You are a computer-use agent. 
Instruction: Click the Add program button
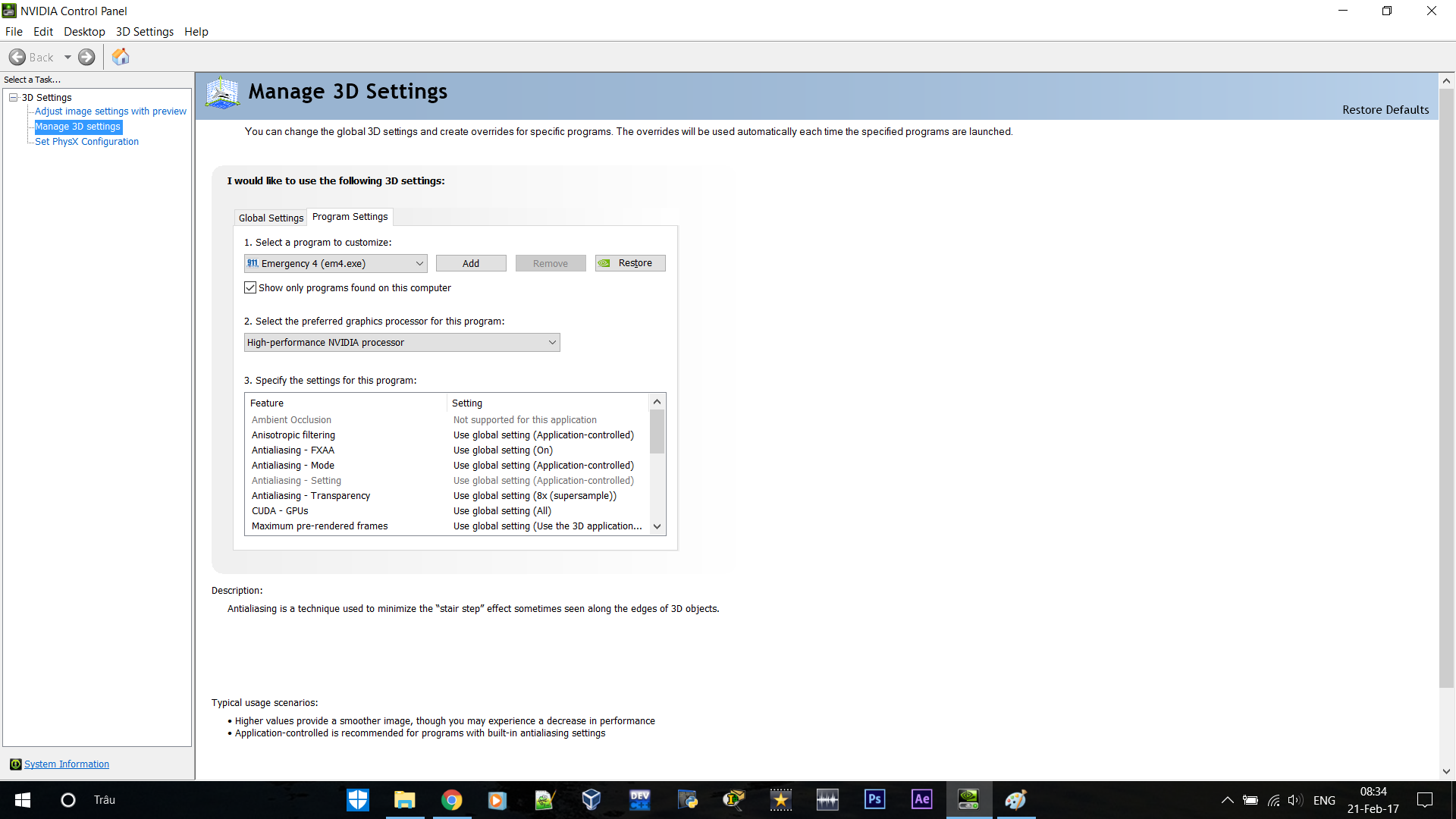(471, 263)
